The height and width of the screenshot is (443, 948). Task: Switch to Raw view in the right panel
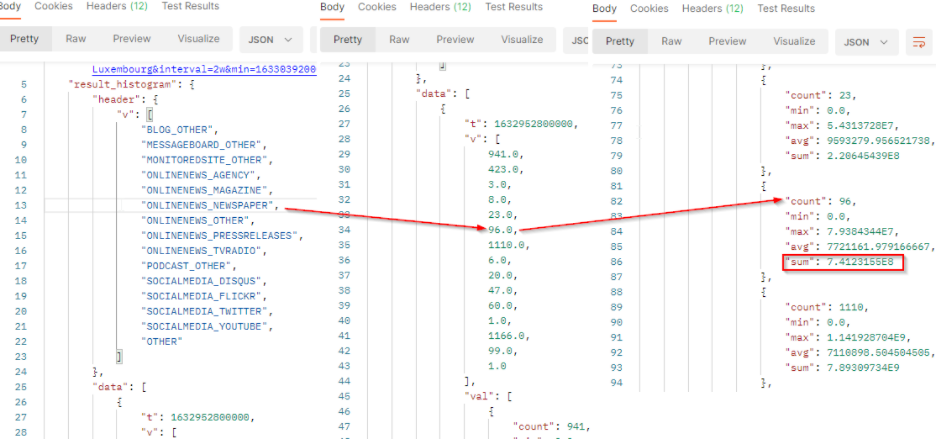click(671, 42)
